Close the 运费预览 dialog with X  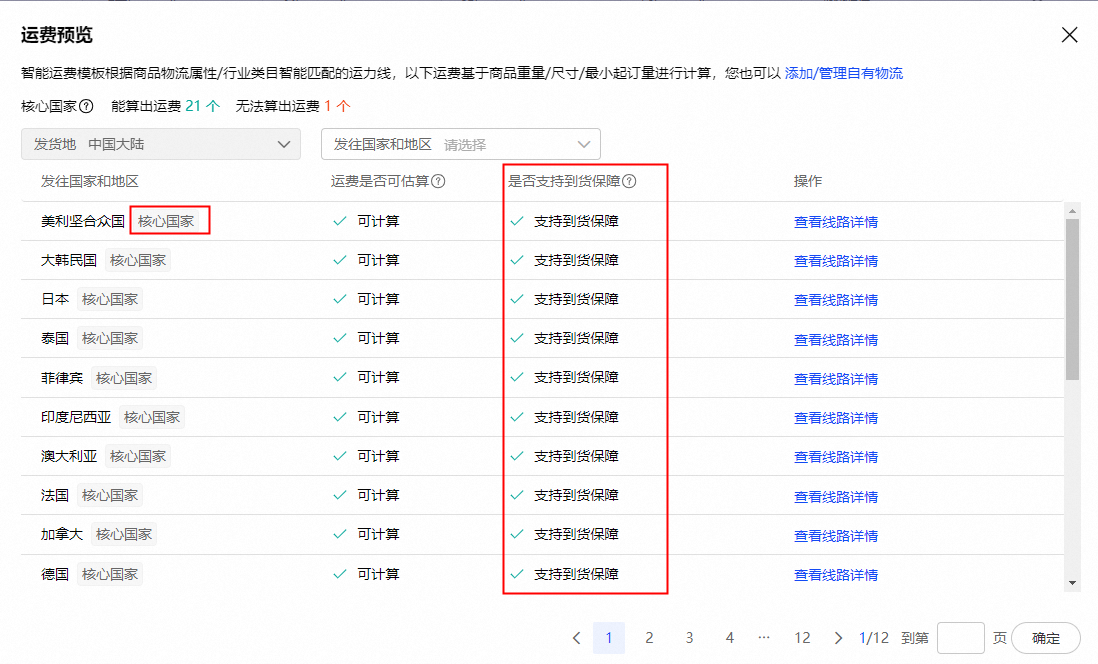[x=1069, y=35]
